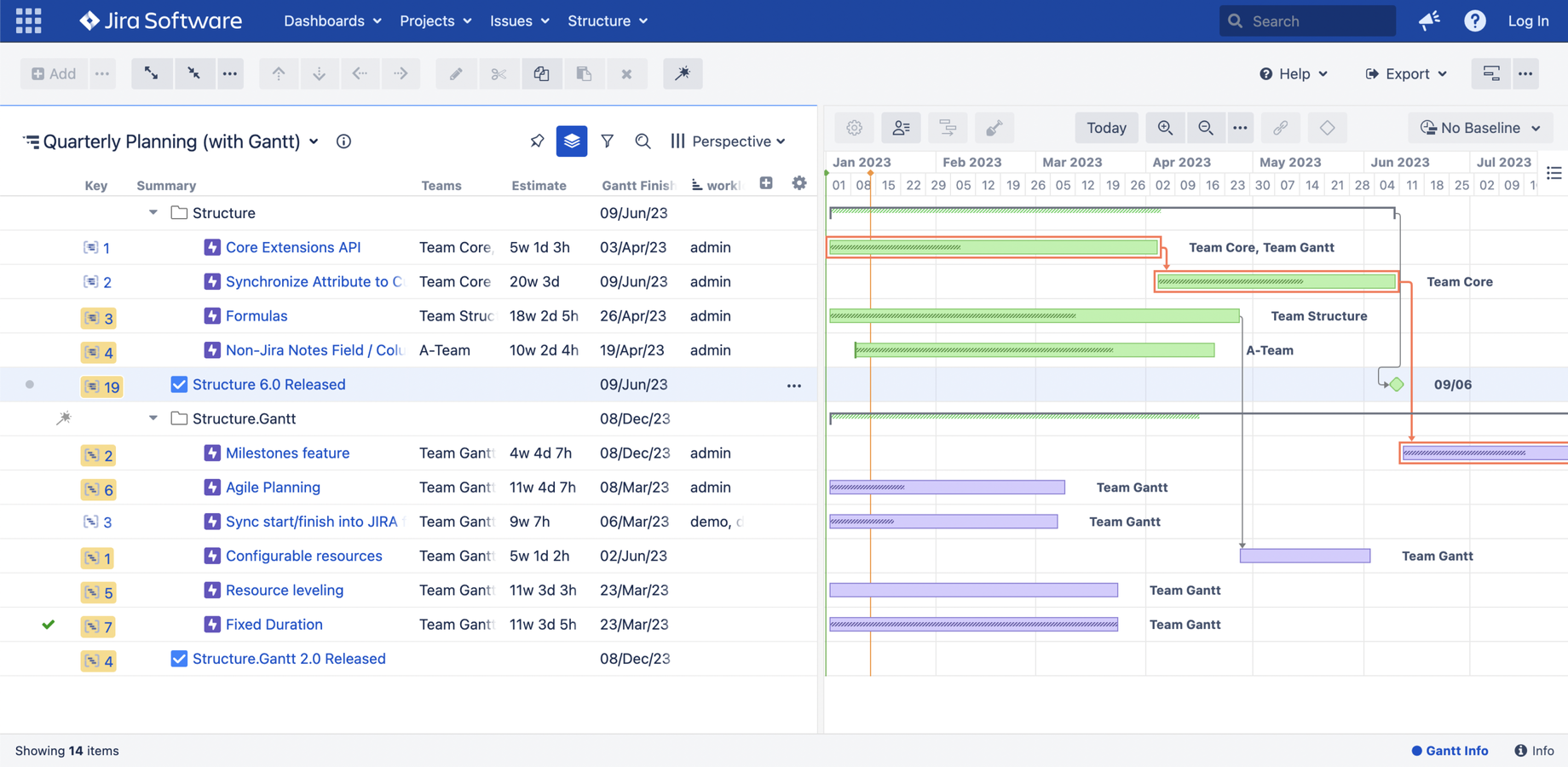Move item down with arrow icon

pyautogui.click(x=319, y=73)
